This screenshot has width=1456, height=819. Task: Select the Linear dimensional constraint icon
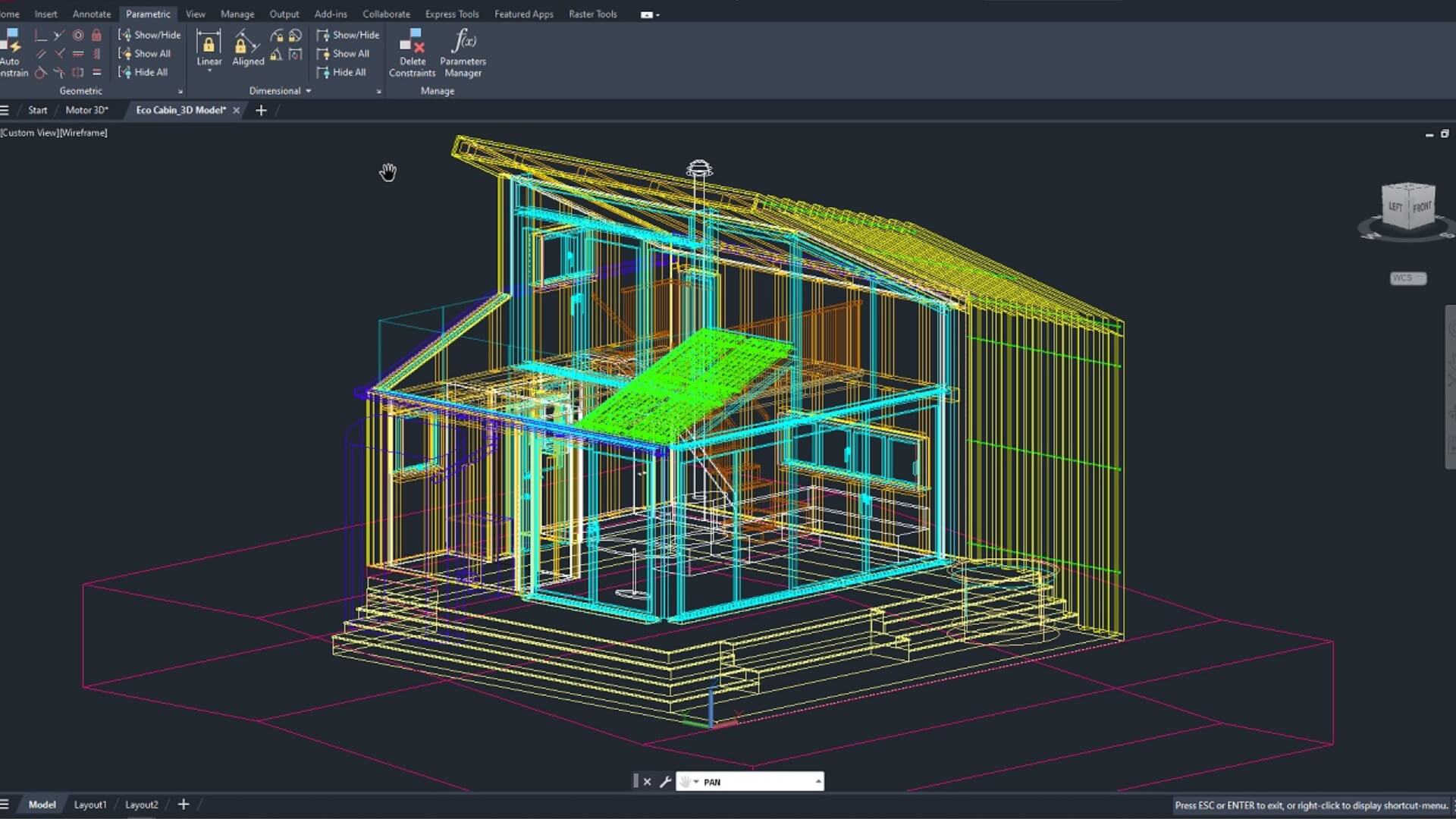pos(209,43)
